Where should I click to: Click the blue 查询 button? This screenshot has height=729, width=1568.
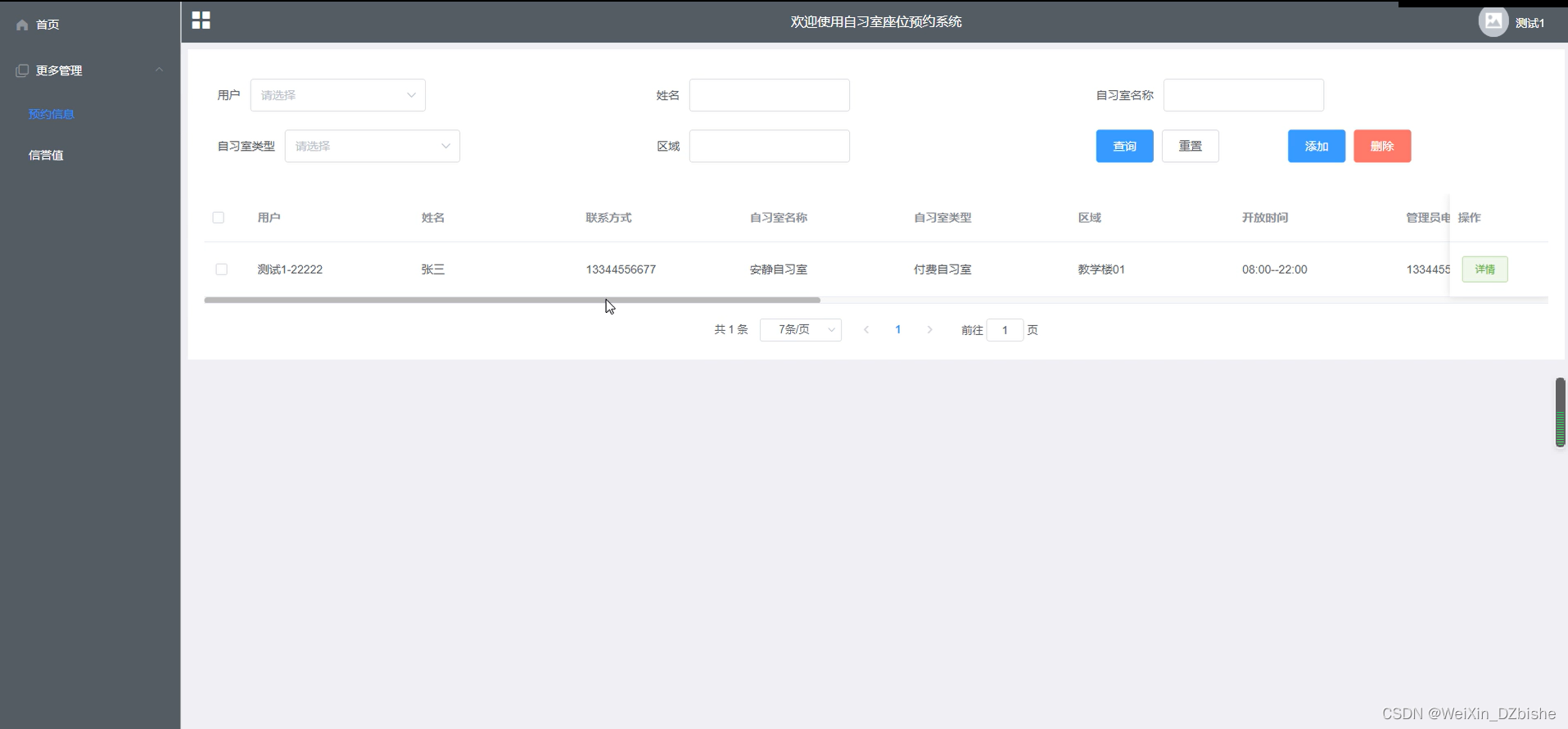click(1125, 146)
